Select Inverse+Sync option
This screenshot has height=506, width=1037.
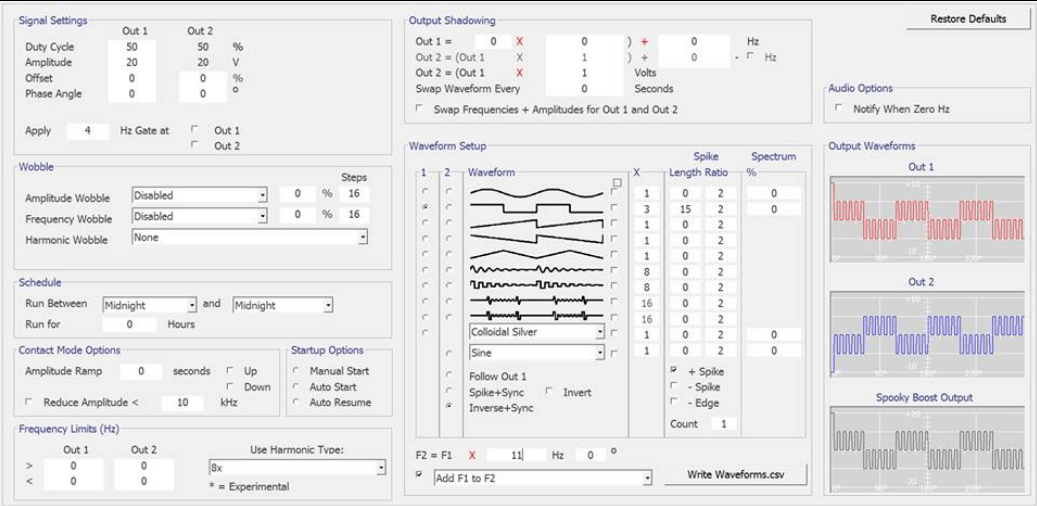pyautogui.click(x=450, y=407)
